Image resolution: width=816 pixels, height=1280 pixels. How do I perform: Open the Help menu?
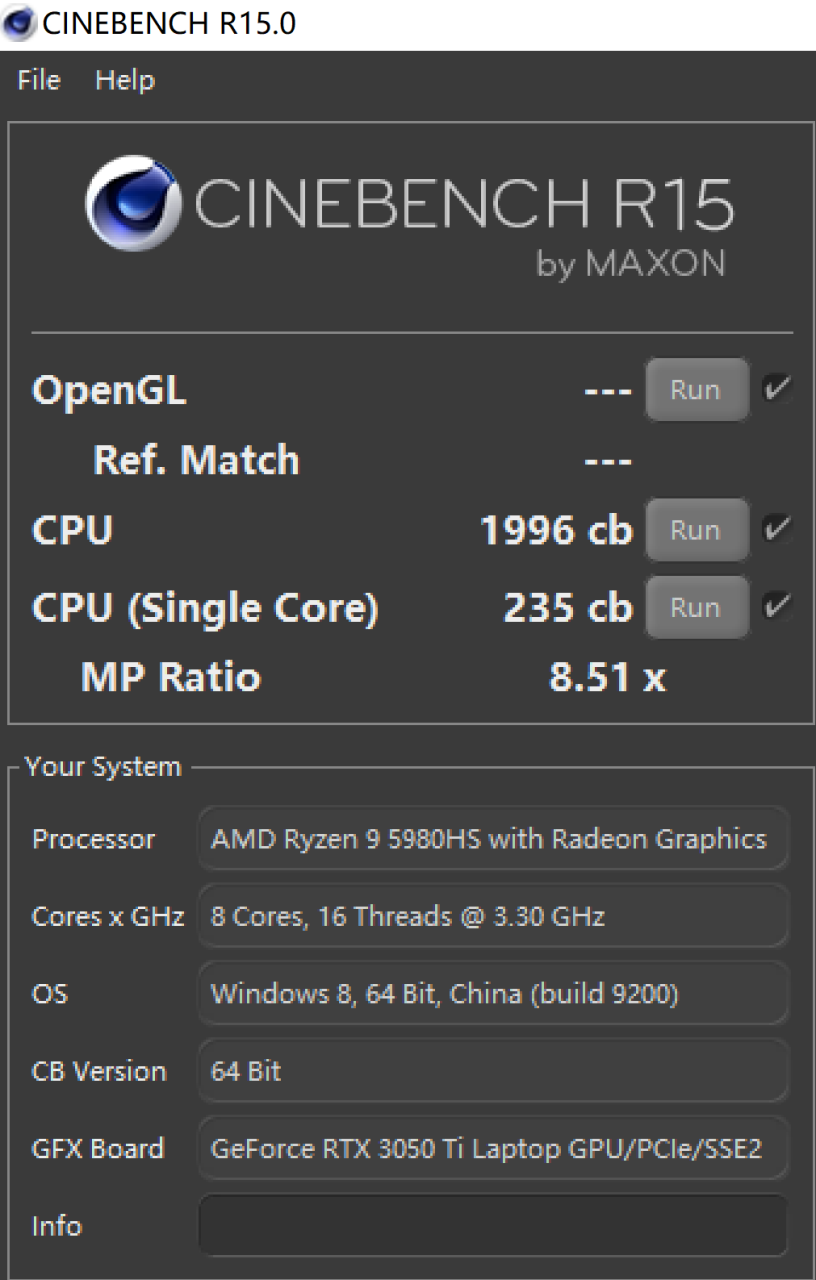[x=125, y=80]
